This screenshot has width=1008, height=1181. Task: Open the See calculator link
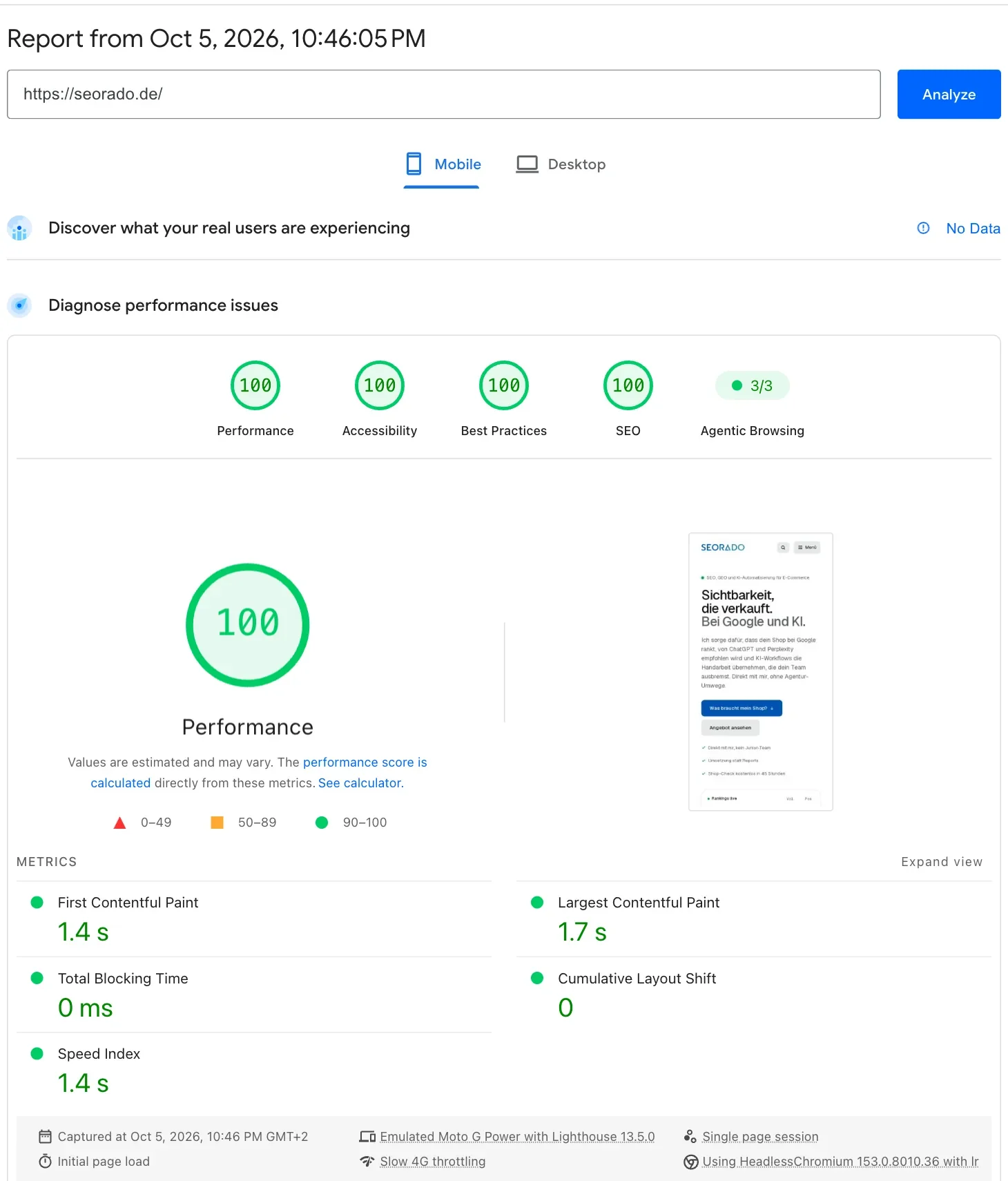click(x=360, y=783)
